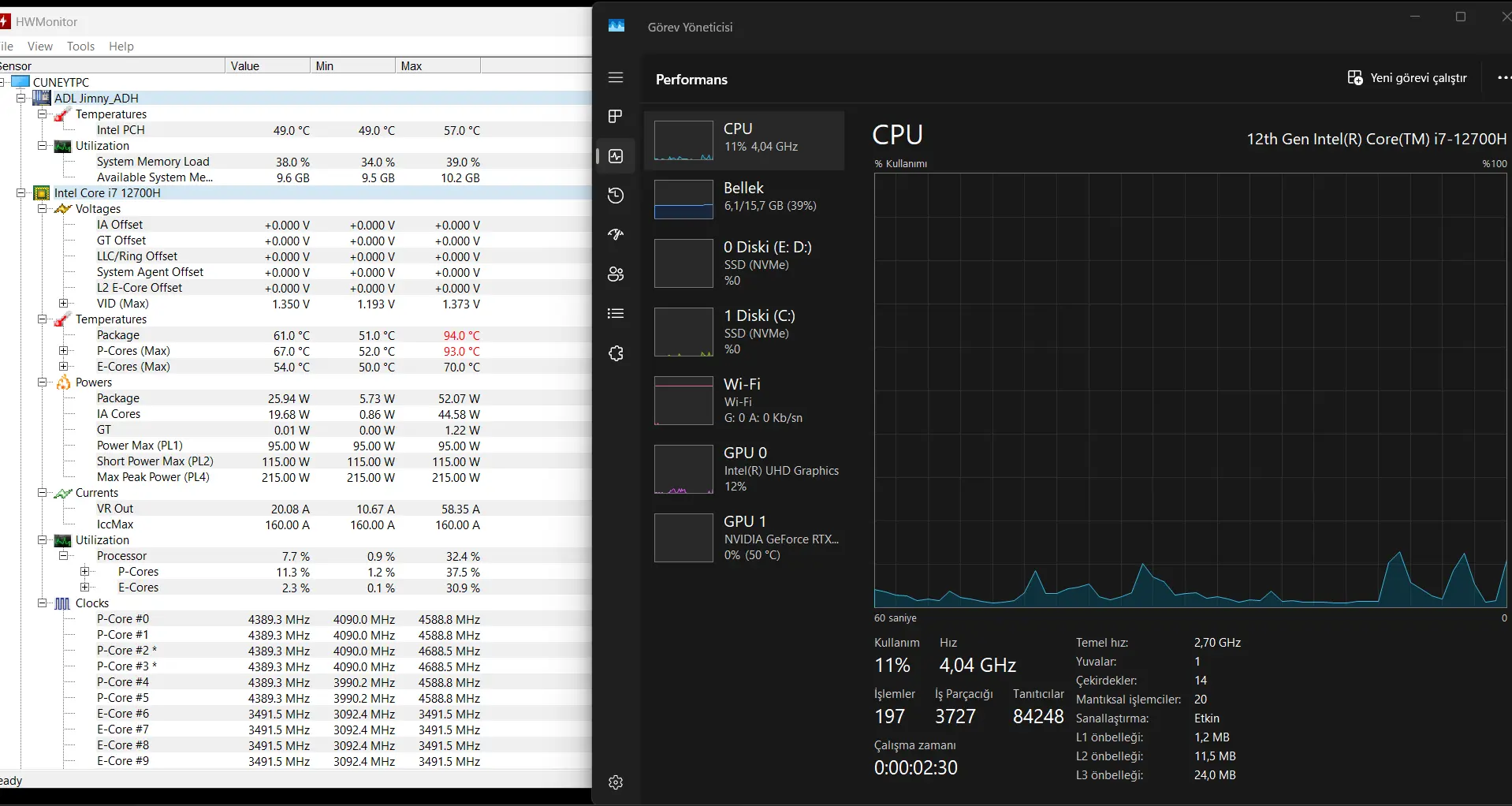Collapse the ADL Jimny_ADH node

pyautogui.click(x=21, y=98)
